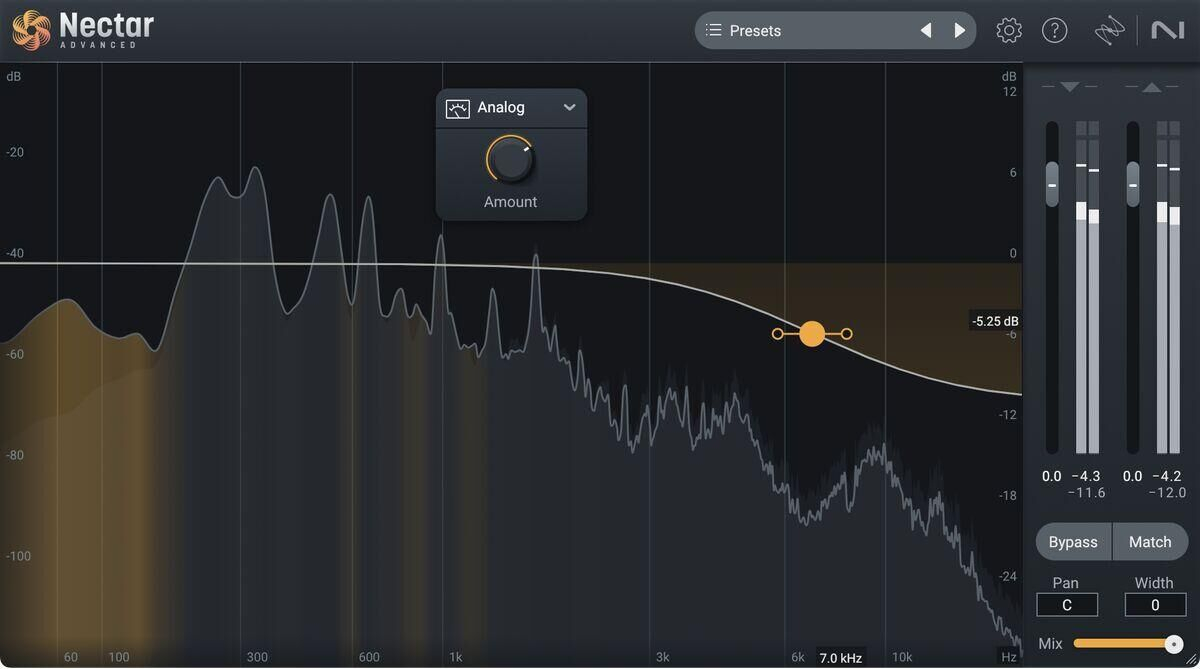
Task: Toggle the Match gain button
Action: pos(1150,542)
